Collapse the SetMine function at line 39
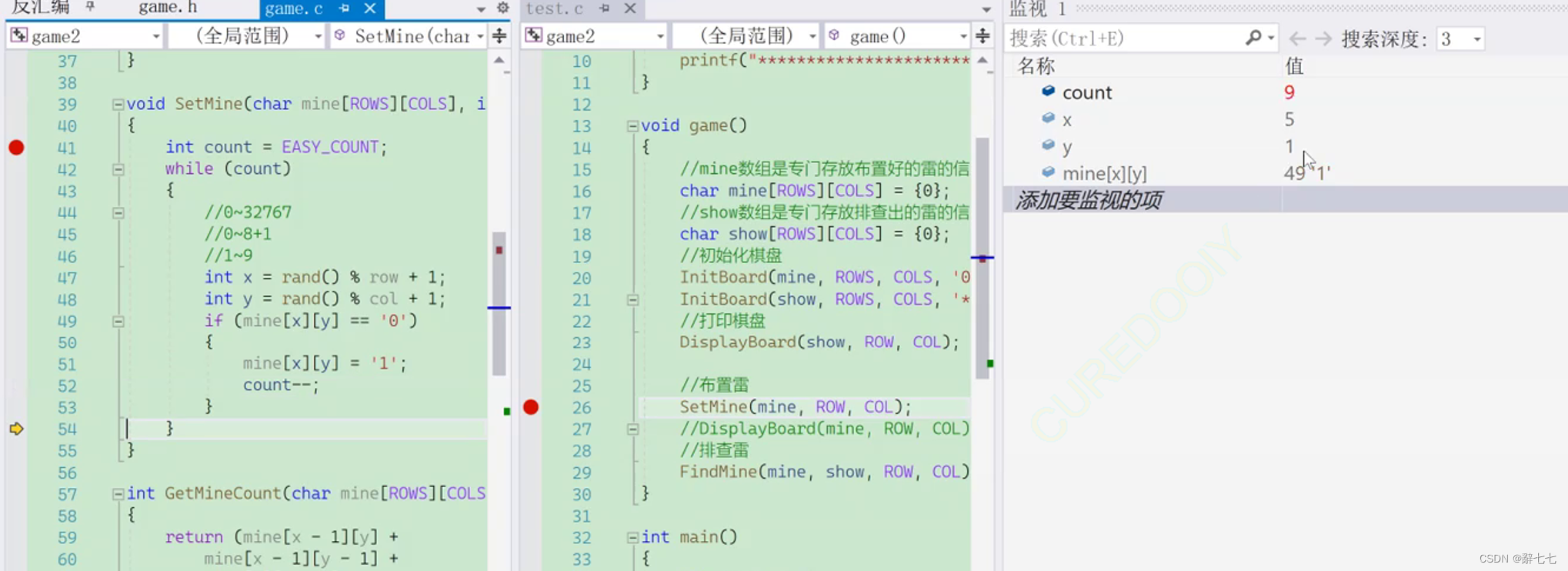 tap(118, 104)
